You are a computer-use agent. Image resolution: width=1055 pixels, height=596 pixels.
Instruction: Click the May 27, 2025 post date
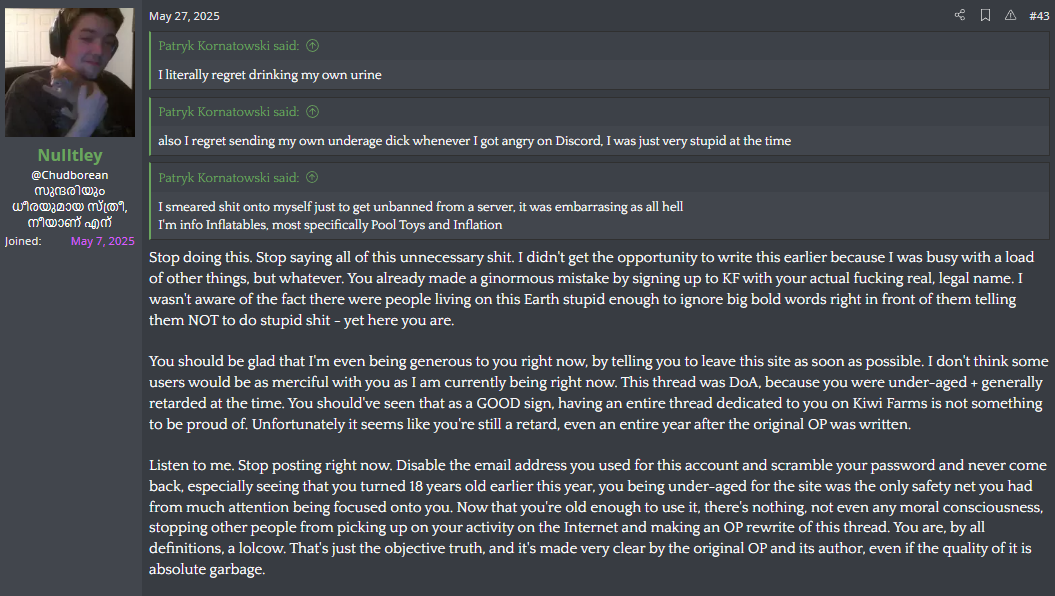(x=184, y=16)
